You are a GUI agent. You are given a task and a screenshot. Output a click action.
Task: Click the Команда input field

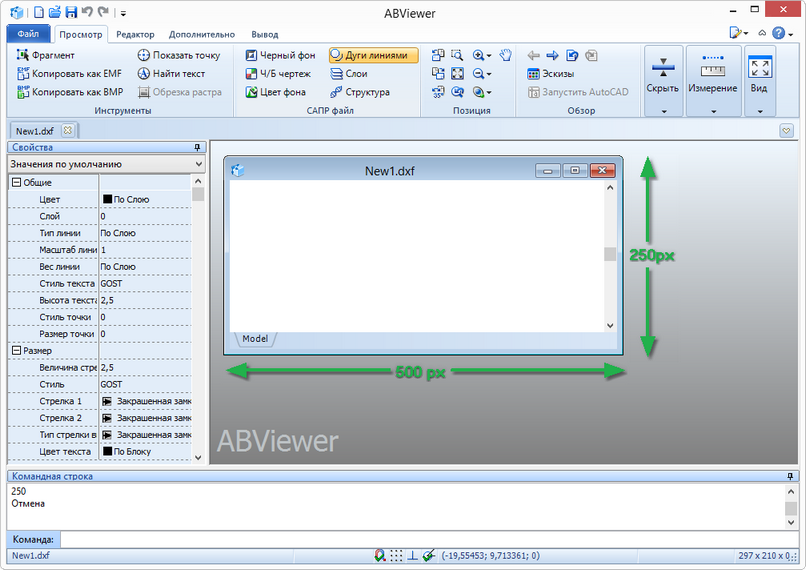(420, 539)
